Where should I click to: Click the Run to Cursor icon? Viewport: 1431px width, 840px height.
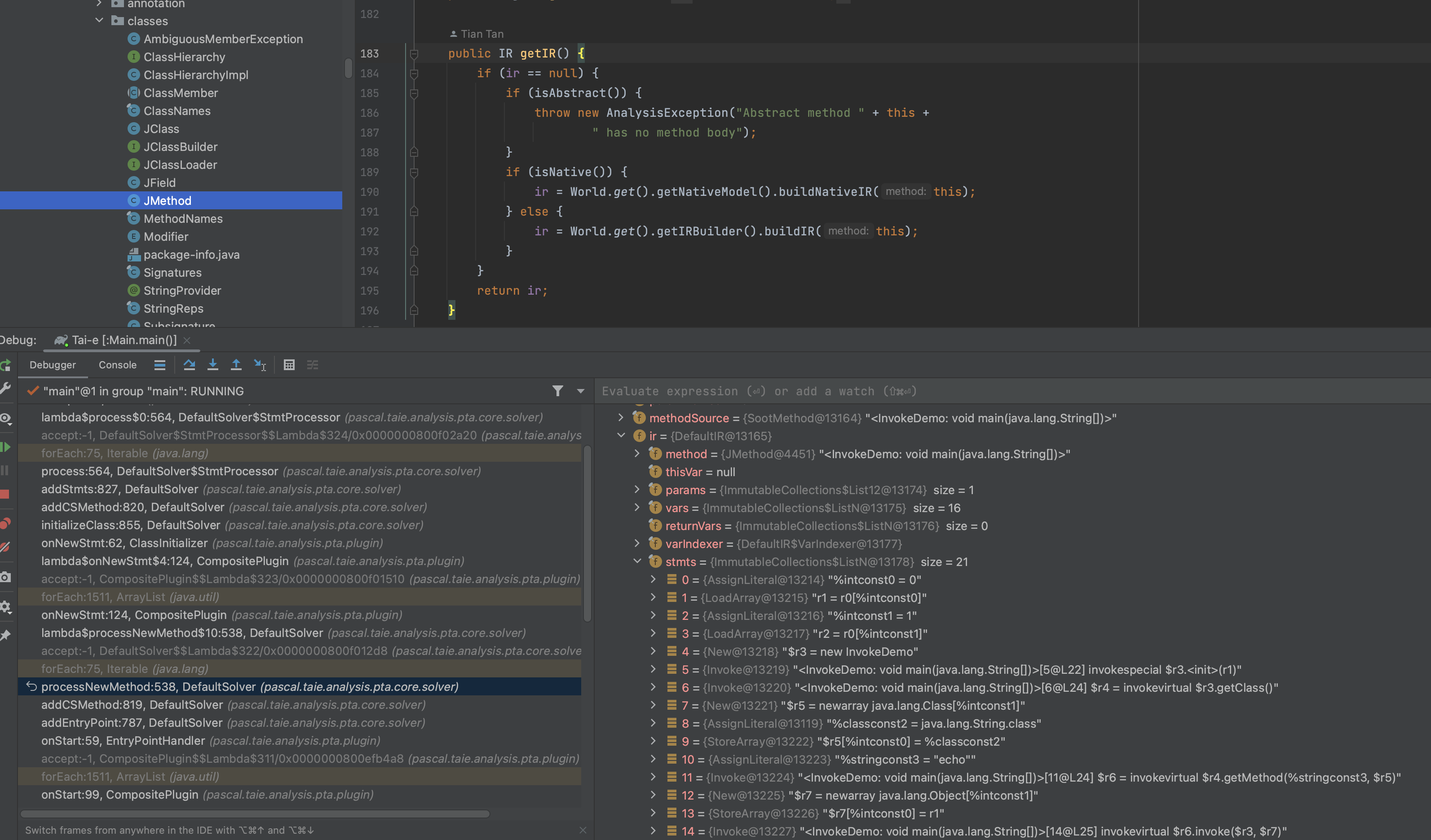[260, 365]
